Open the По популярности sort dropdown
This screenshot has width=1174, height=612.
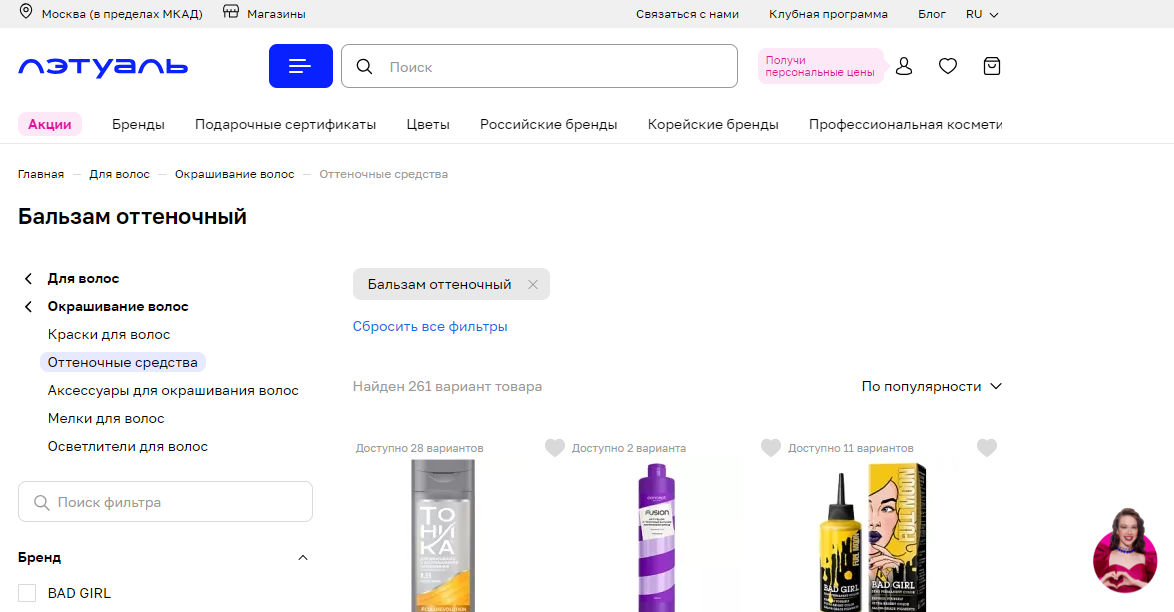(931, 386)
